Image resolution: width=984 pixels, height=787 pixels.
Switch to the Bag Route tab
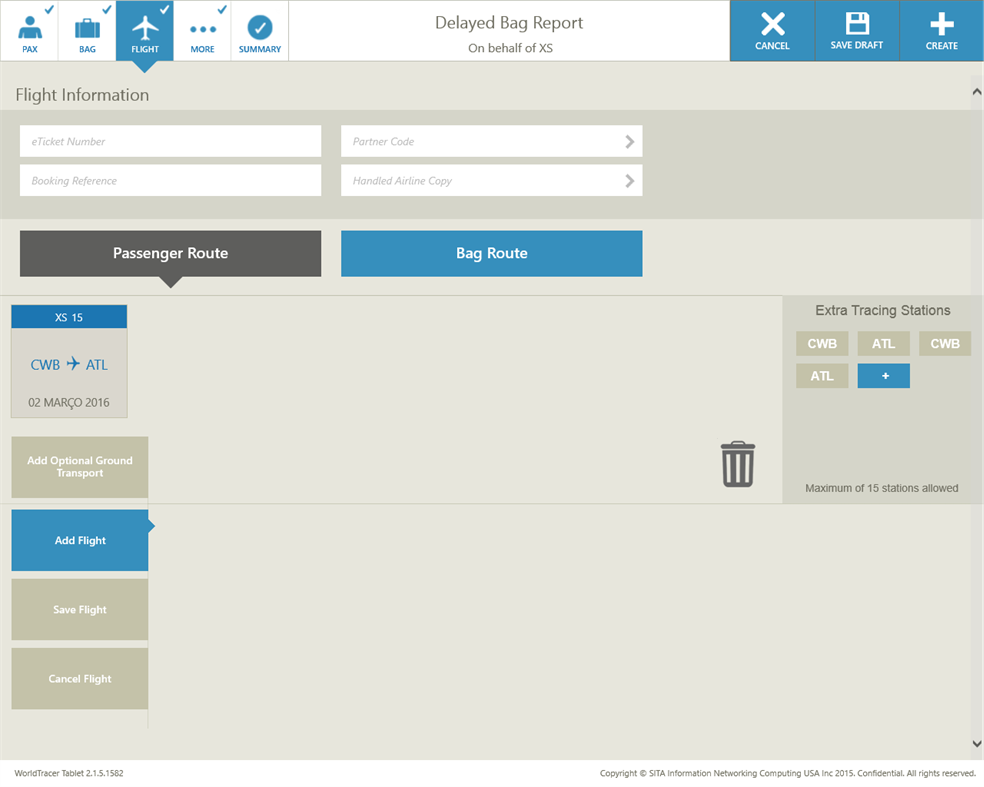(x=491, y=253)
